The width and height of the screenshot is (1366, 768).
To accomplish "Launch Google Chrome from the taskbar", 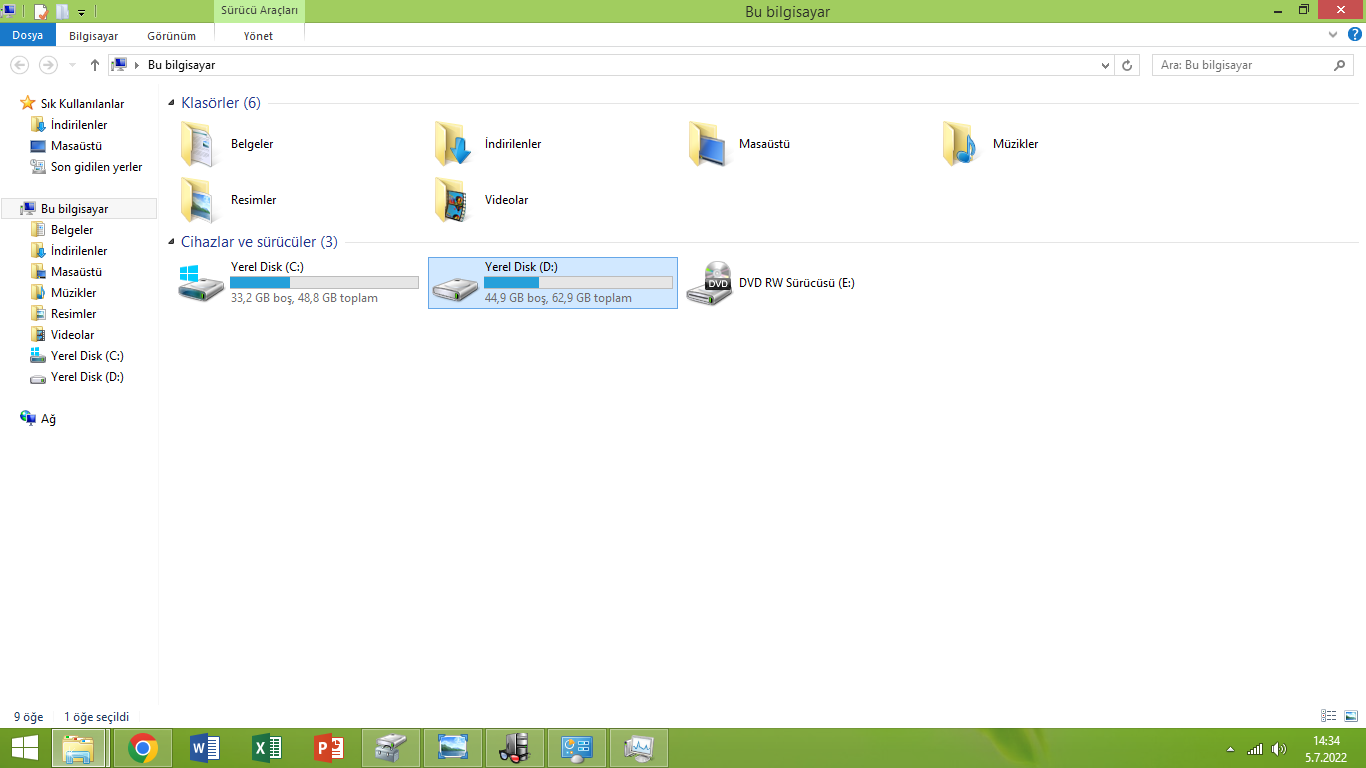I will pos(143,748).
